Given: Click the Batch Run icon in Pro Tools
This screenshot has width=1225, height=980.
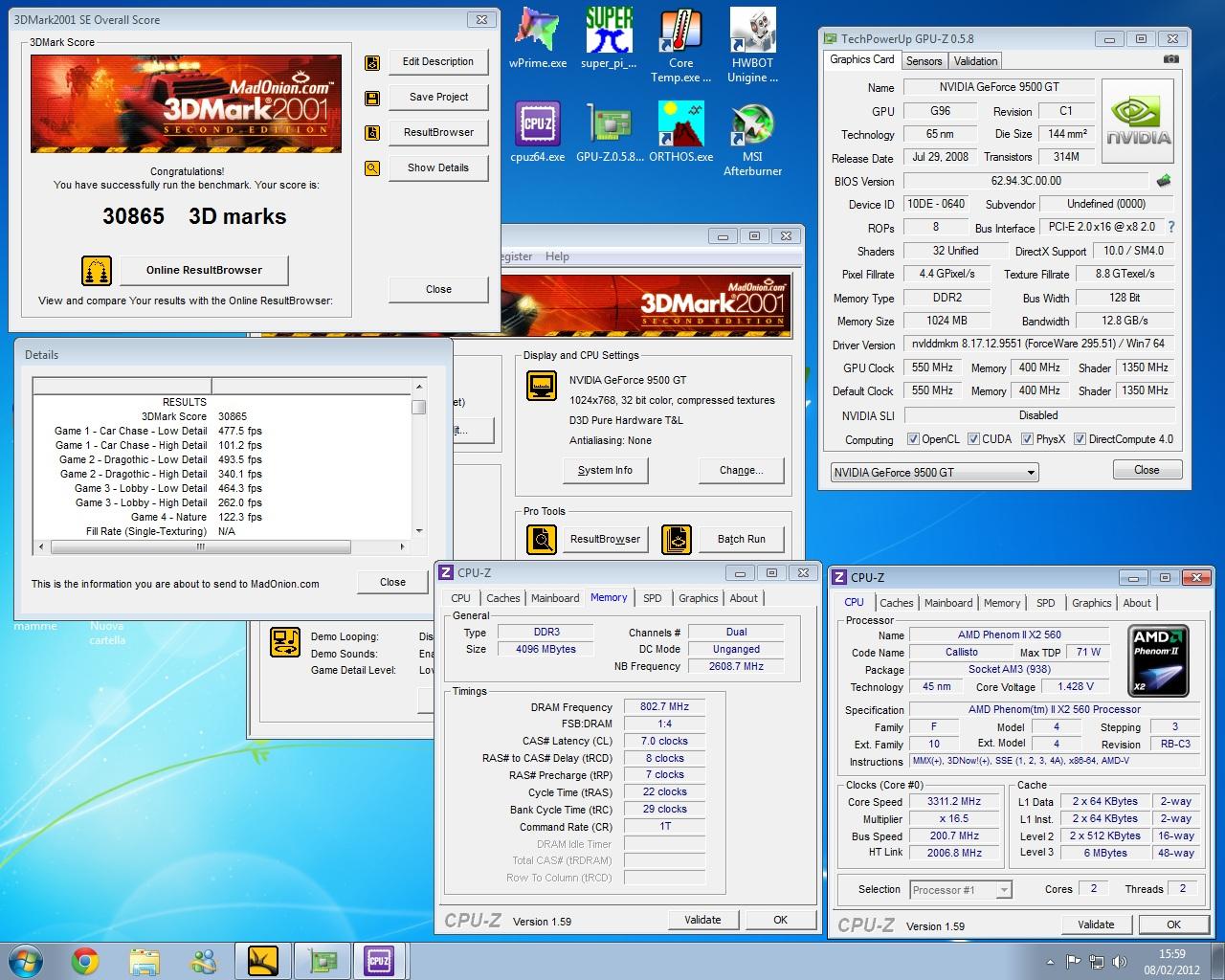Looking at the screenshot, I should 677,539.
